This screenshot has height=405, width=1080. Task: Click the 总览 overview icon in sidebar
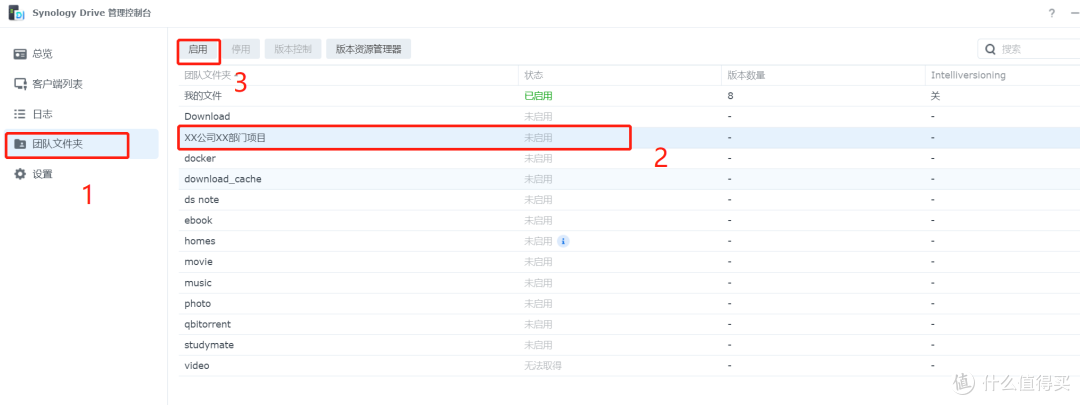[x=20, y=54]
